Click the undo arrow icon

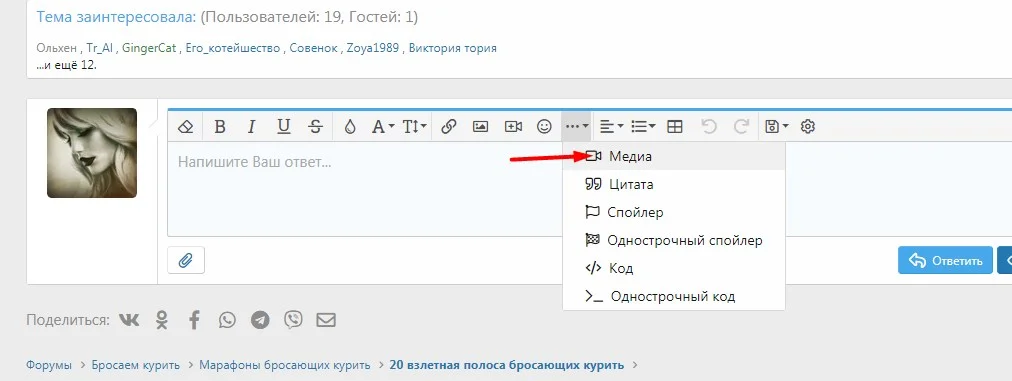(x=709, y=127)
